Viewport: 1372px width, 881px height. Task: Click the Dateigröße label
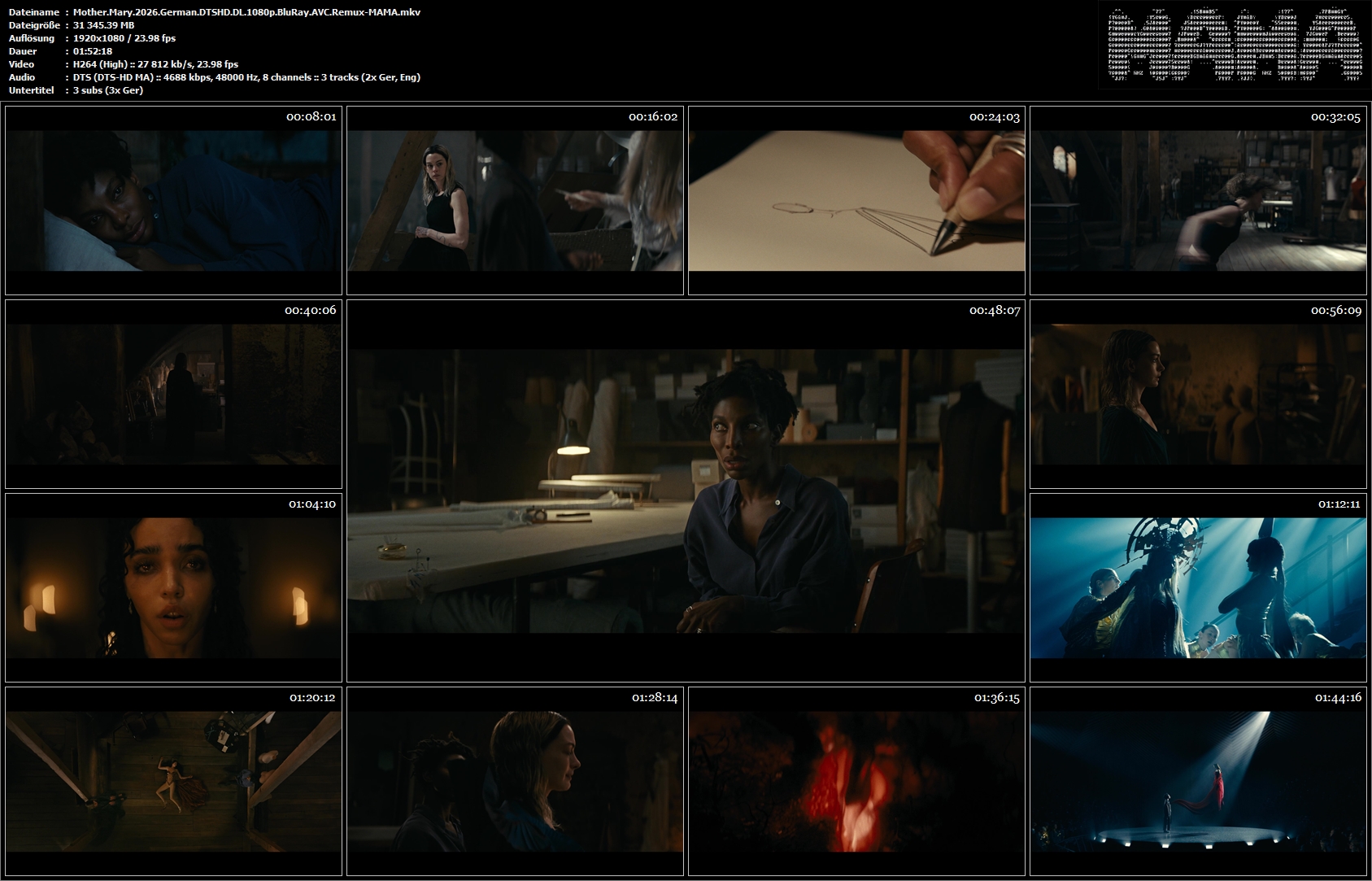click(x=33, y=25)
